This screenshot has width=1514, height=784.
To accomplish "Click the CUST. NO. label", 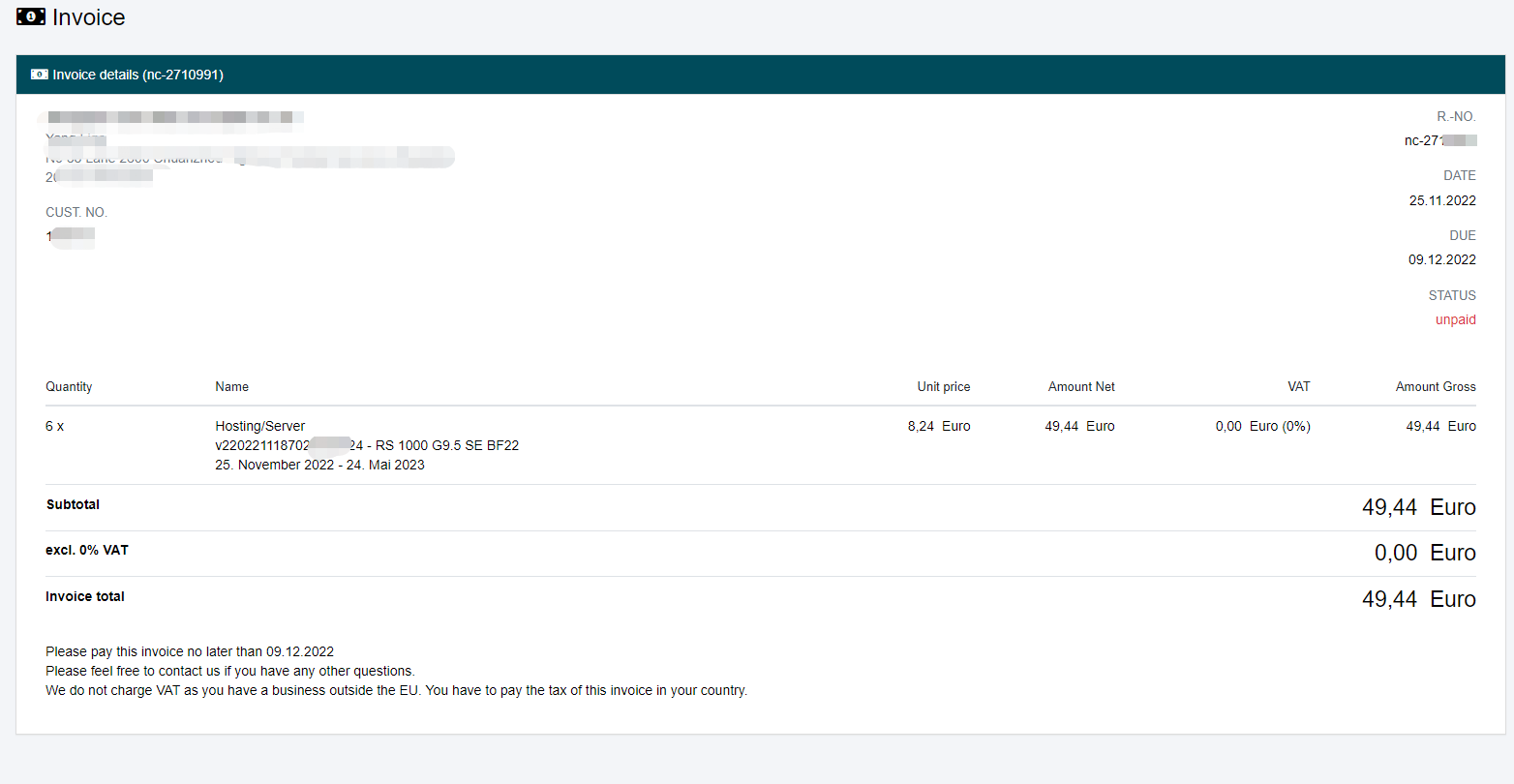I will coord(76,212).
